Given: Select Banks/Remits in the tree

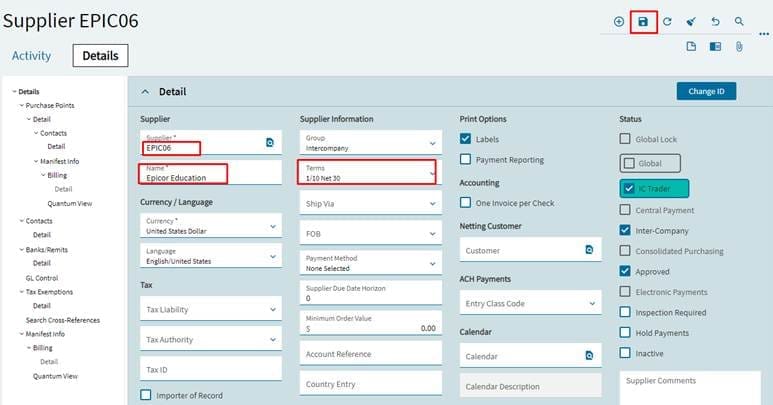Looking at the screenshot, I should click(46, 250).
